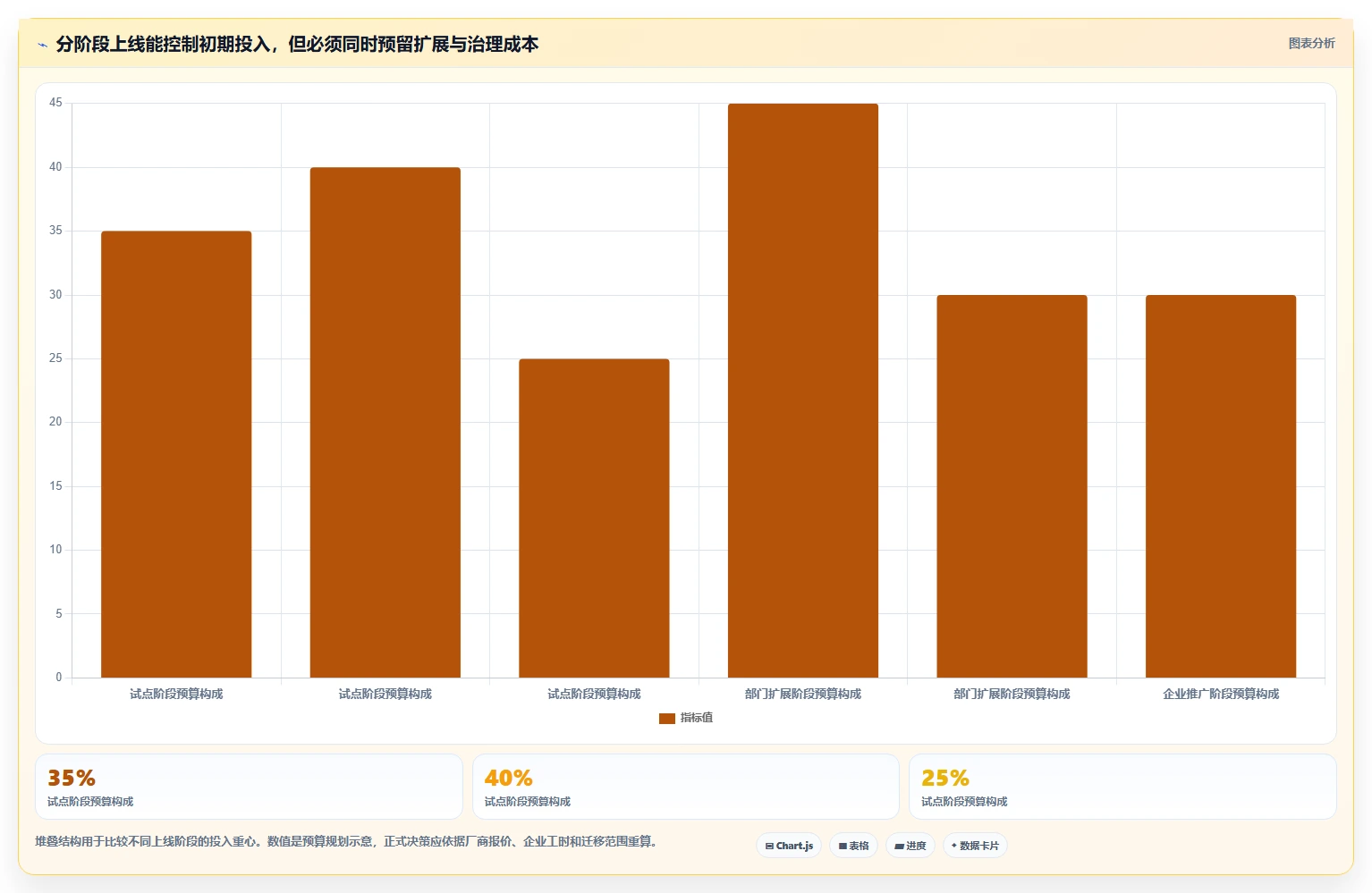Click the y-axis value 30

pyautogui.click(x=55, y=295)
